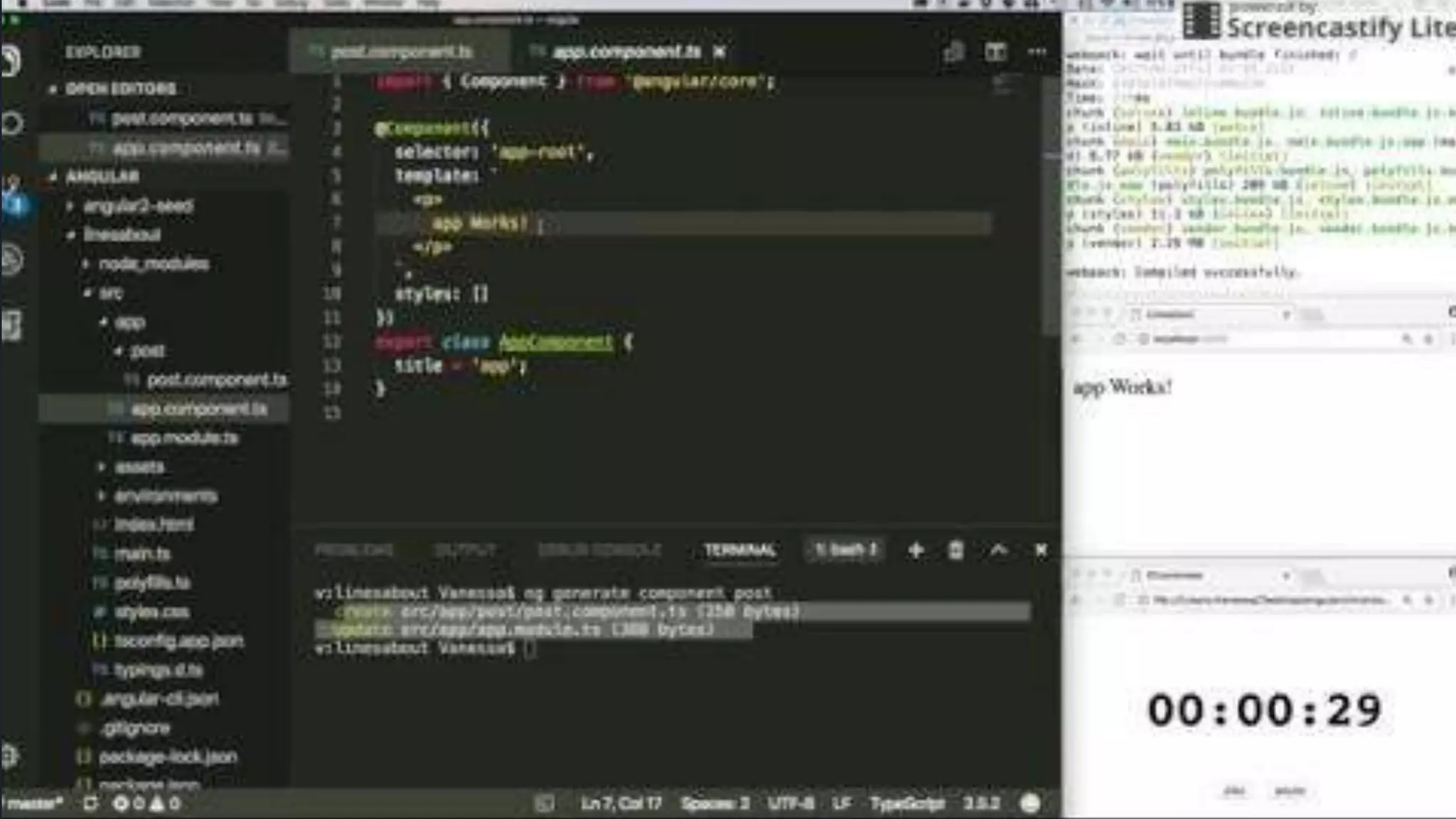Add a new terminal with plus icon
This screenshot has height=819, width=1456.
(x=916, y=550)
